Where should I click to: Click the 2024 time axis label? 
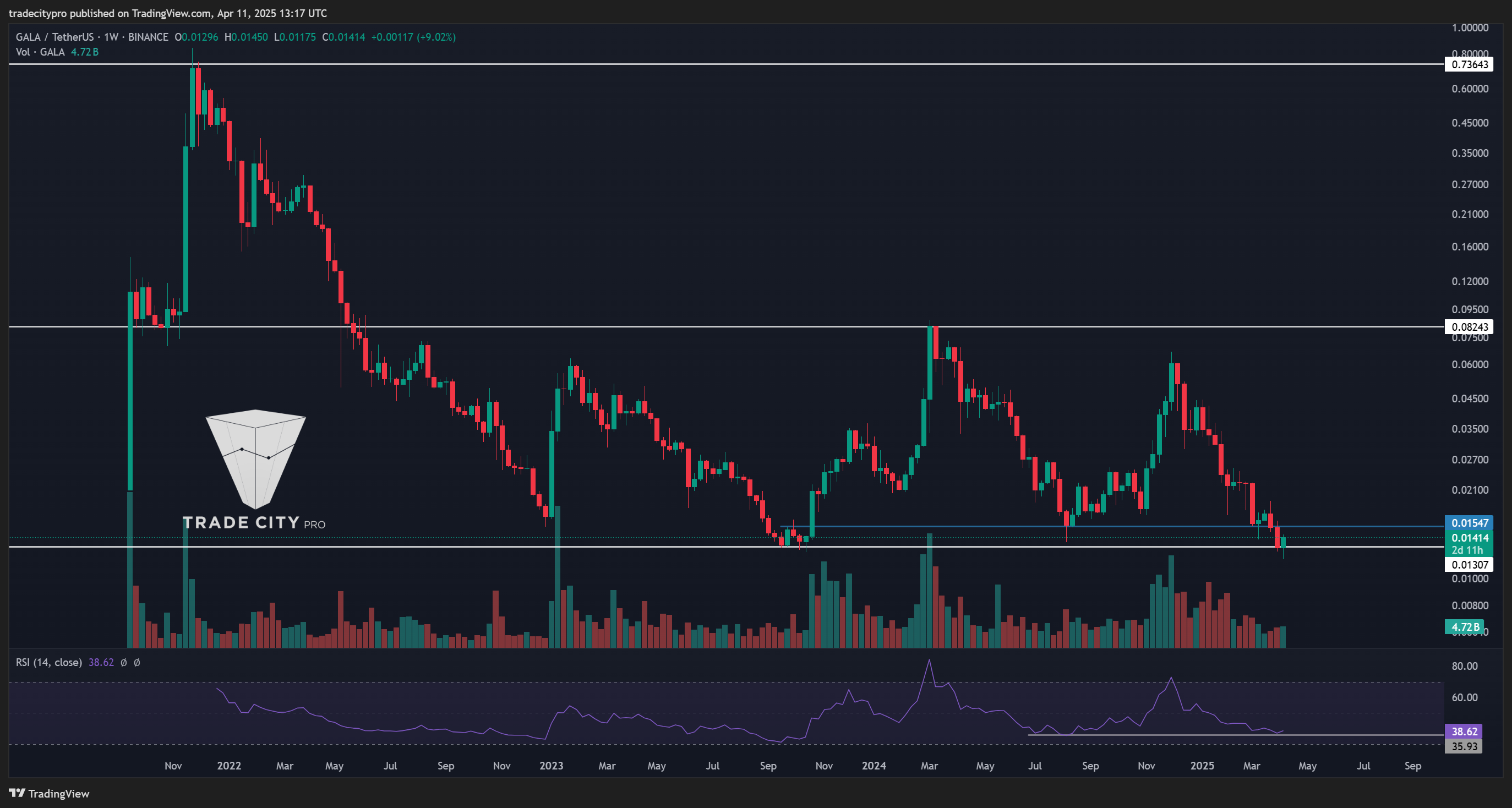coord(874,766)
